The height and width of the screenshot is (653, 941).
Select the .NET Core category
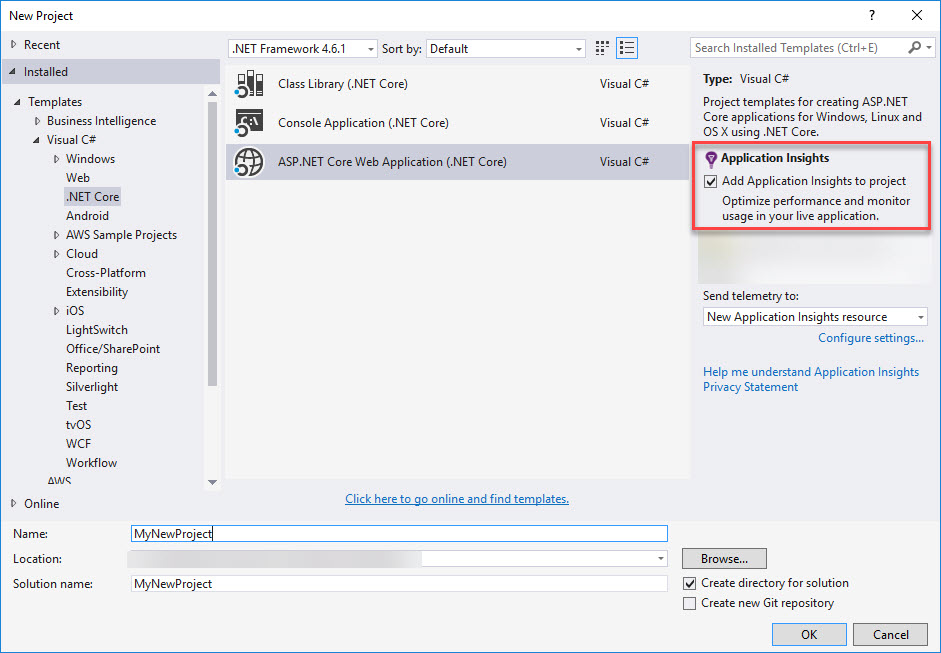point(92,197)
